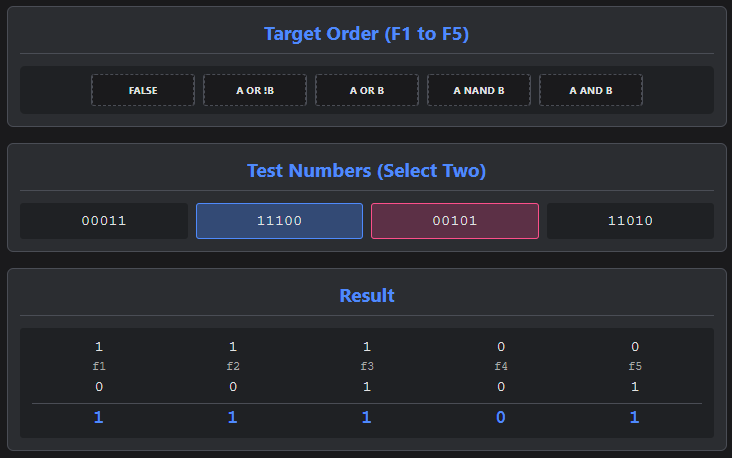
Task: Click the blue f1 output value 1
Action: (x=99, y=417)
